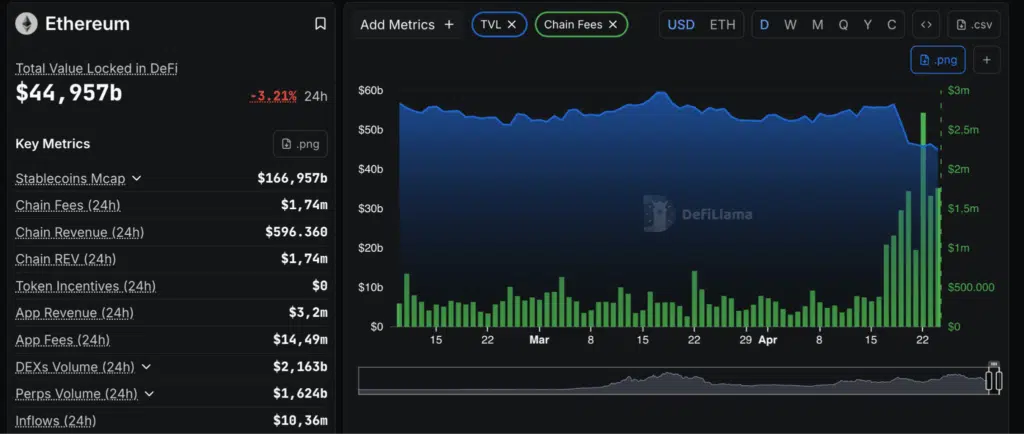Download the chart as .png
This screenshot has height=434, width=1024.
pos(938,60)
